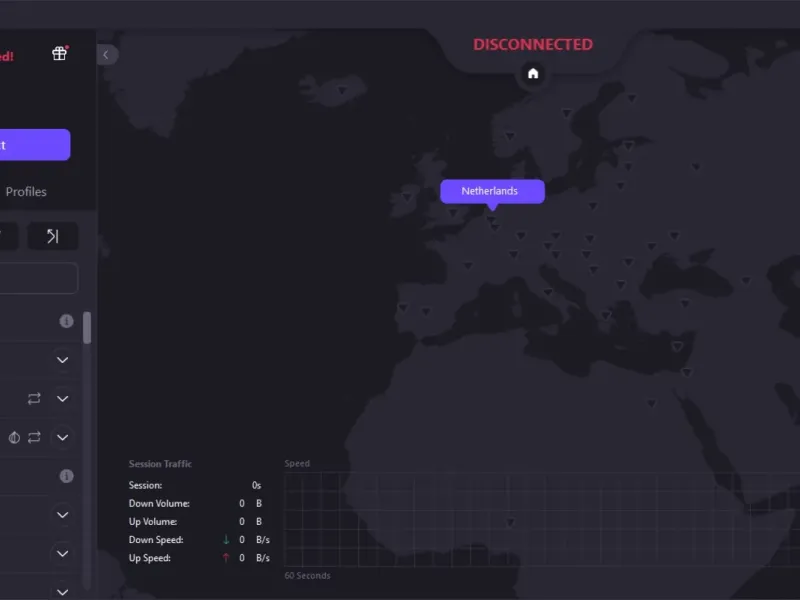Collapse the sidebar with the left chevron
The height and width of the screenshot is (600, 800).
(107, 55)
